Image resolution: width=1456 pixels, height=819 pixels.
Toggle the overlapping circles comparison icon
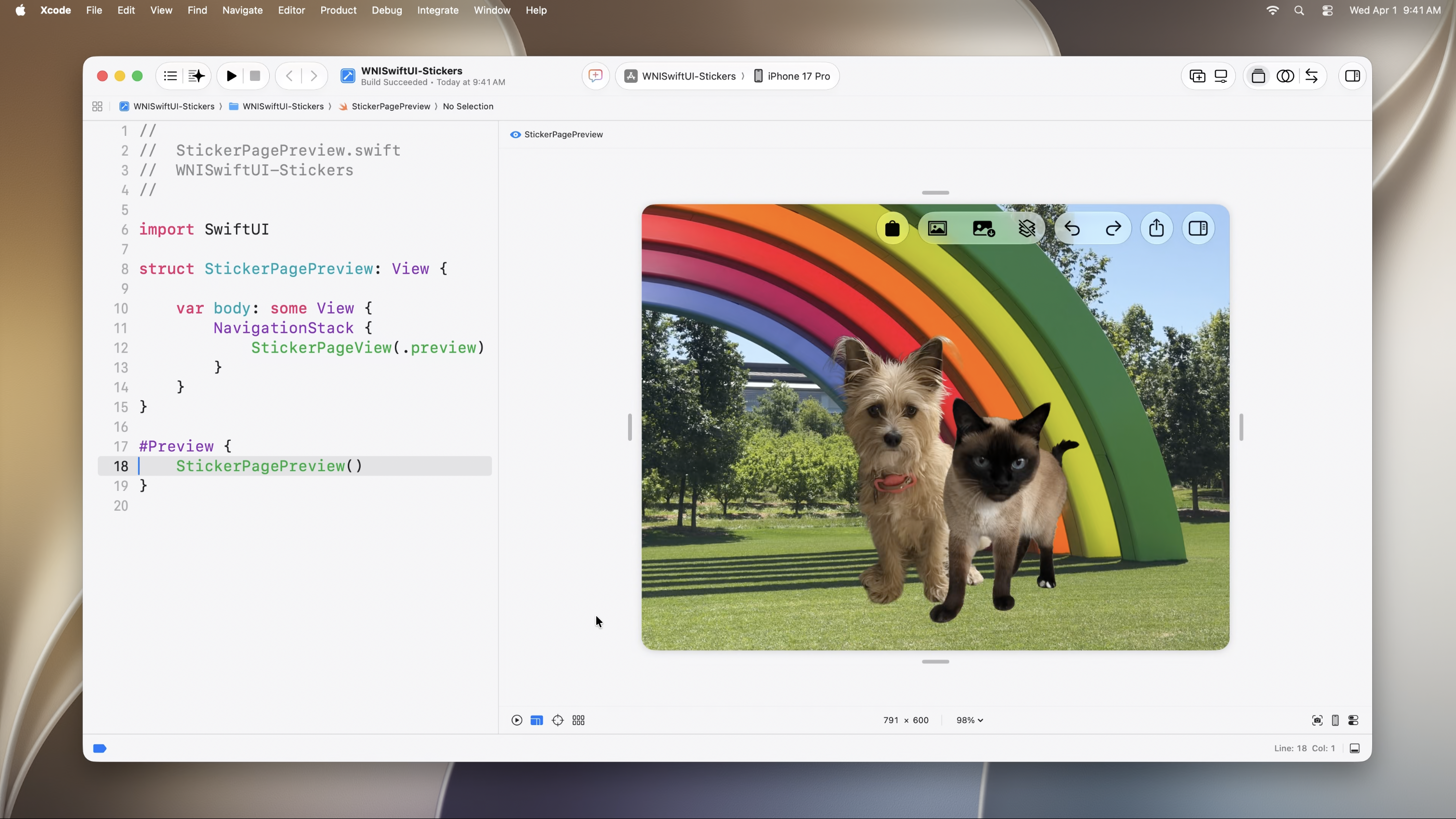(x=1285, y=76)
